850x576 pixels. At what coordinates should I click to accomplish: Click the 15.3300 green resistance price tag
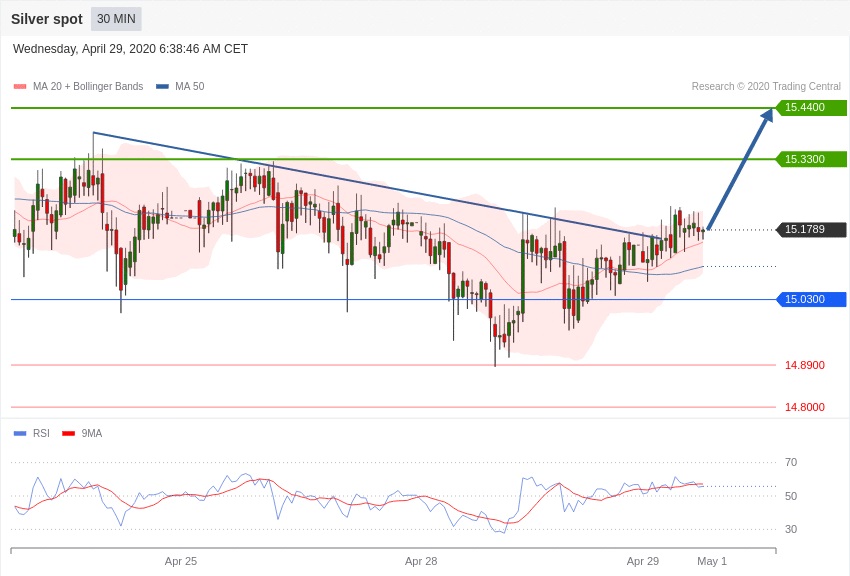(812, 159)
